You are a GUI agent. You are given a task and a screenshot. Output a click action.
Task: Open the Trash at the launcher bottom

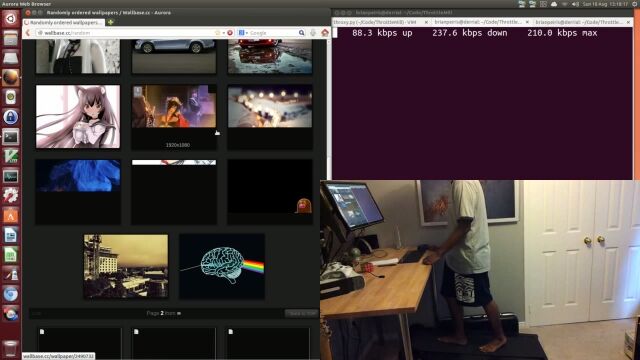point(11,349)
